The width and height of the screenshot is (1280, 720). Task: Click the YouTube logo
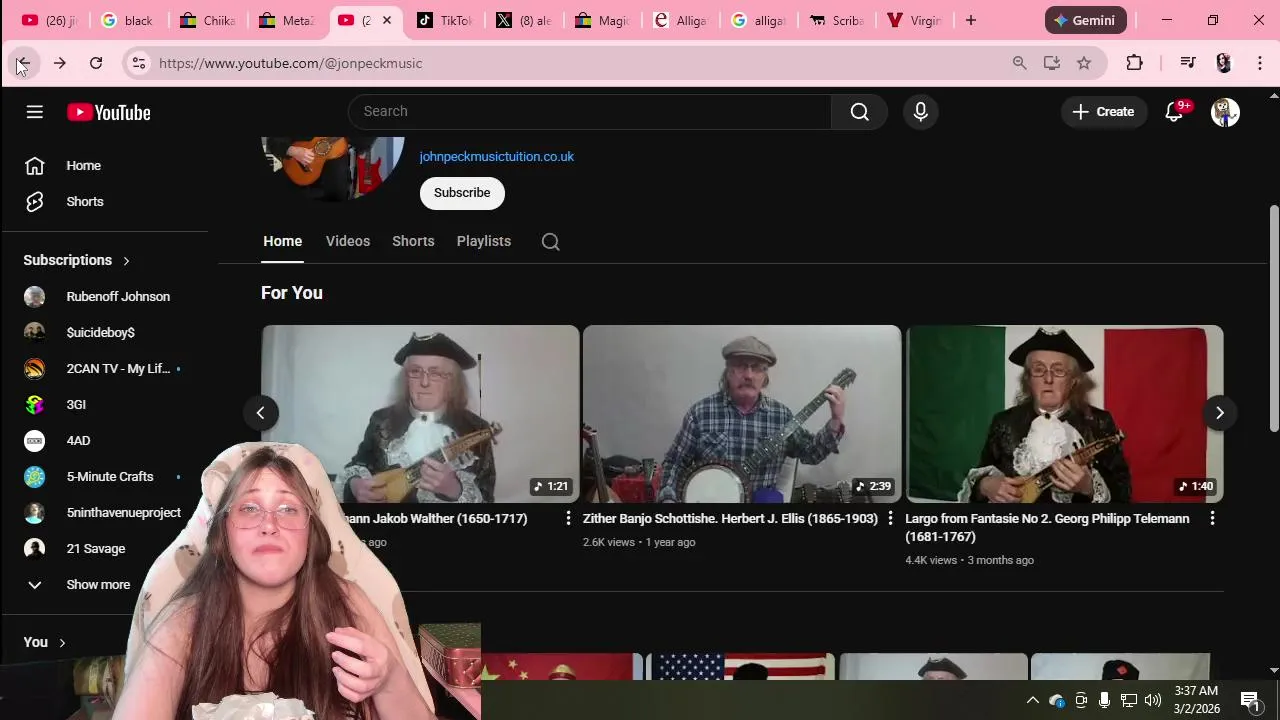click(109, 112)
